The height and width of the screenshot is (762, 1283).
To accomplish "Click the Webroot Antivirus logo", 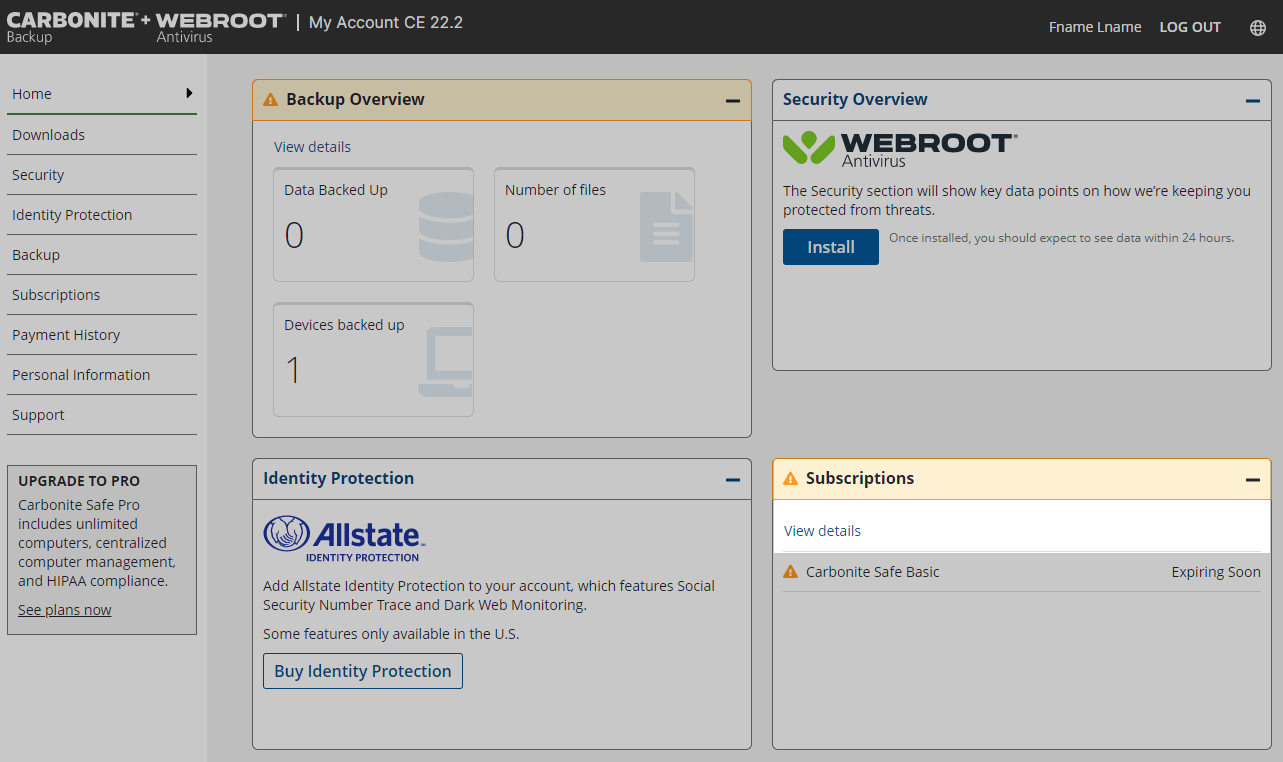I will [900, 149].
